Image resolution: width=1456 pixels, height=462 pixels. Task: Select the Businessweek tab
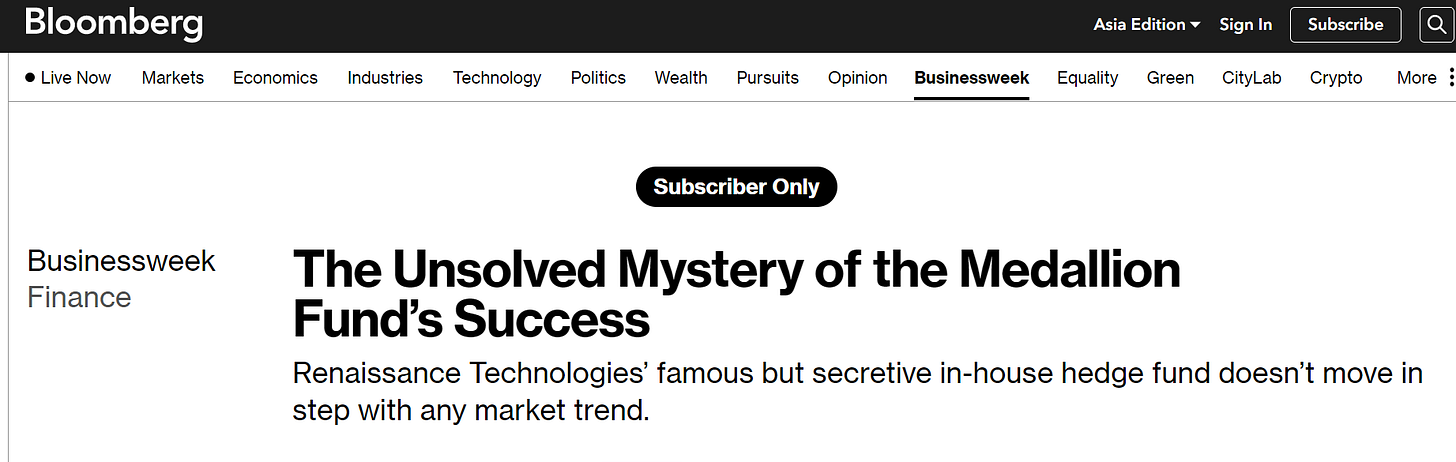pyautogui.click(x=971, y=78)
